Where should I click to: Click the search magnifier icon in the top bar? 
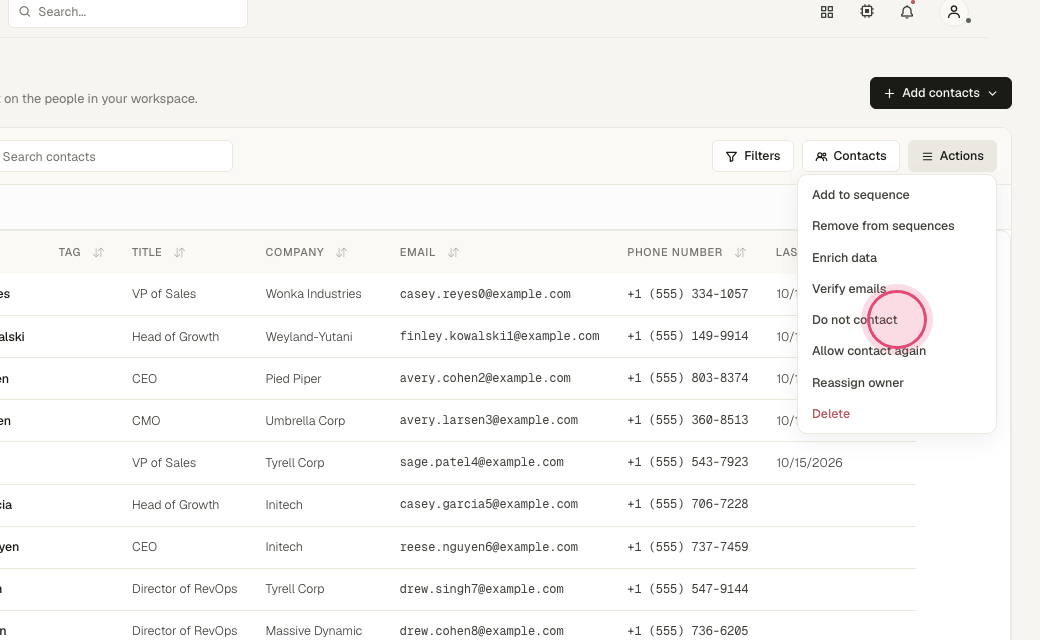(25, 12)
